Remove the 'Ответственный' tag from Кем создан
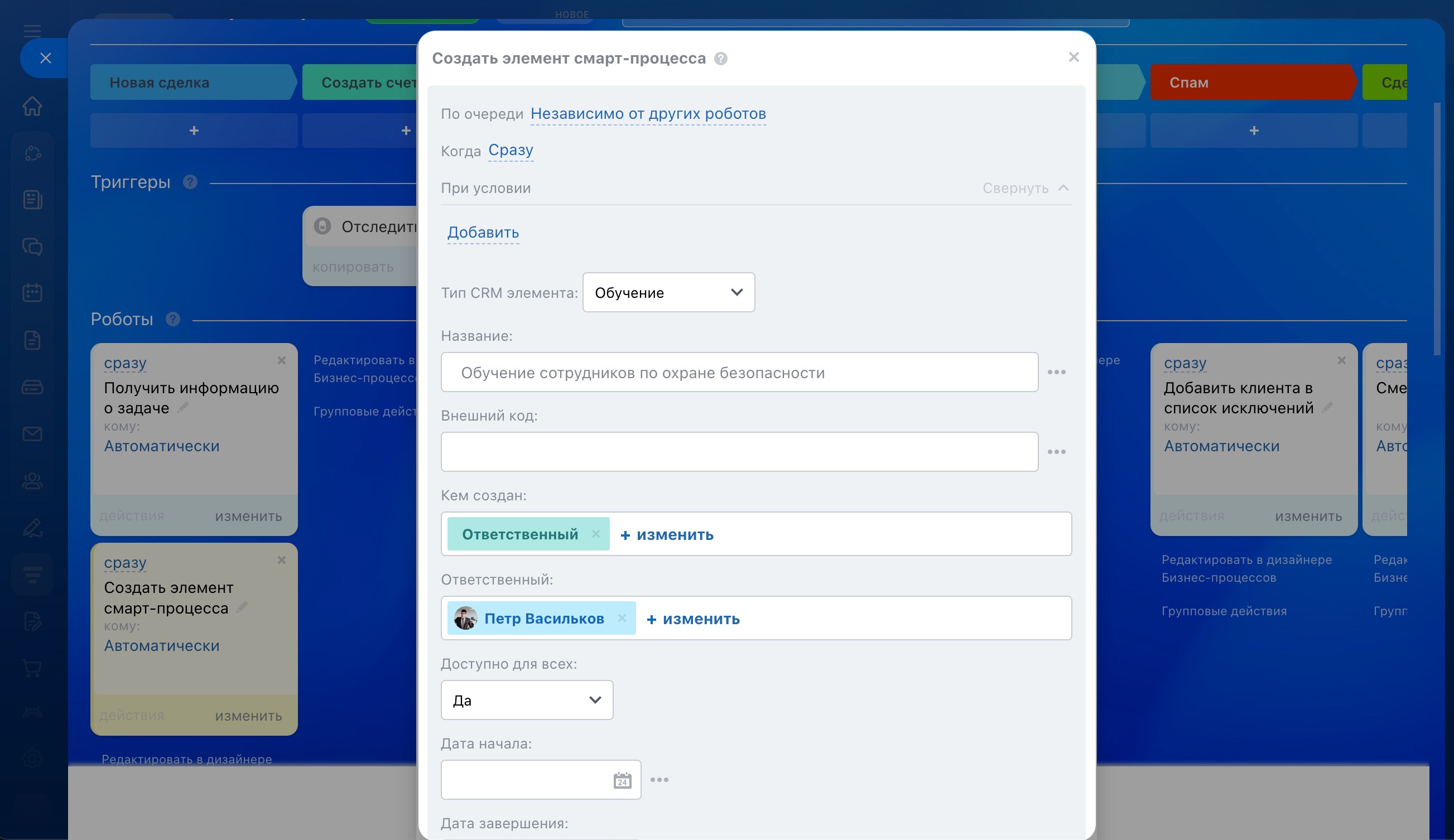 click(x=595, y=534)
